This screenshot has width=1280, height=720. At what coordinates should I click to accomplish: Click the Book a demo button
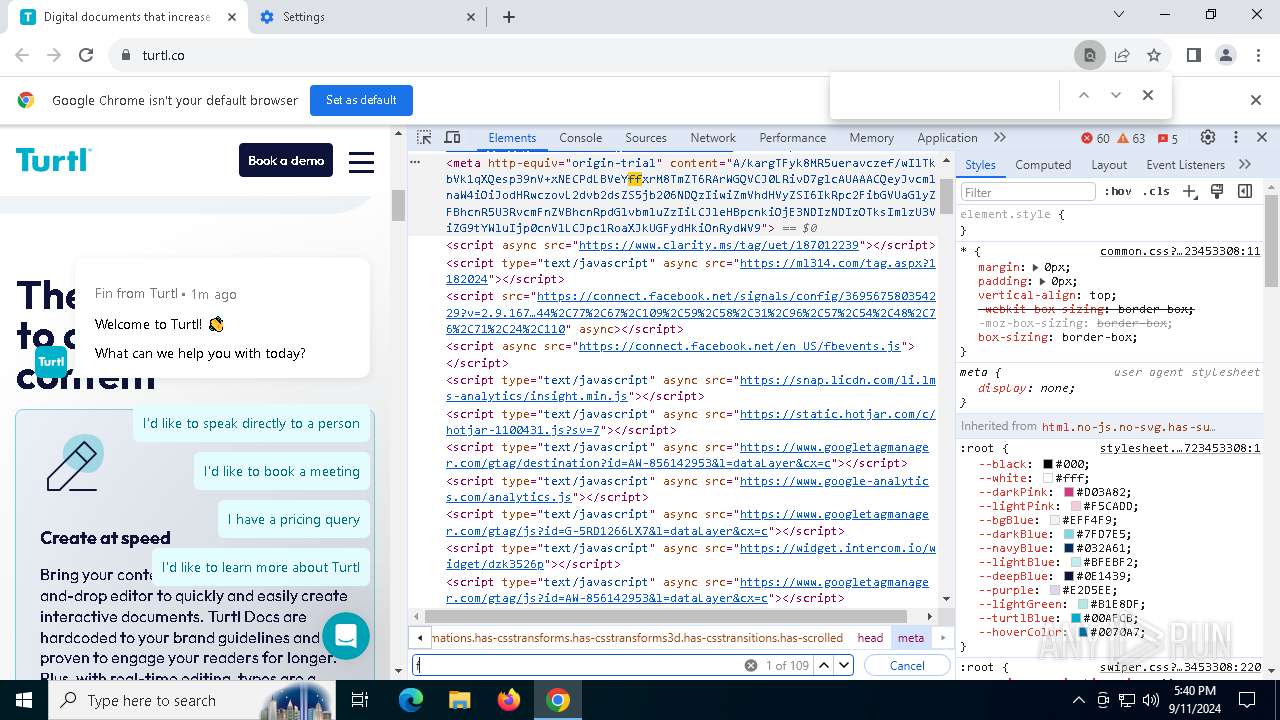[286, 160]
